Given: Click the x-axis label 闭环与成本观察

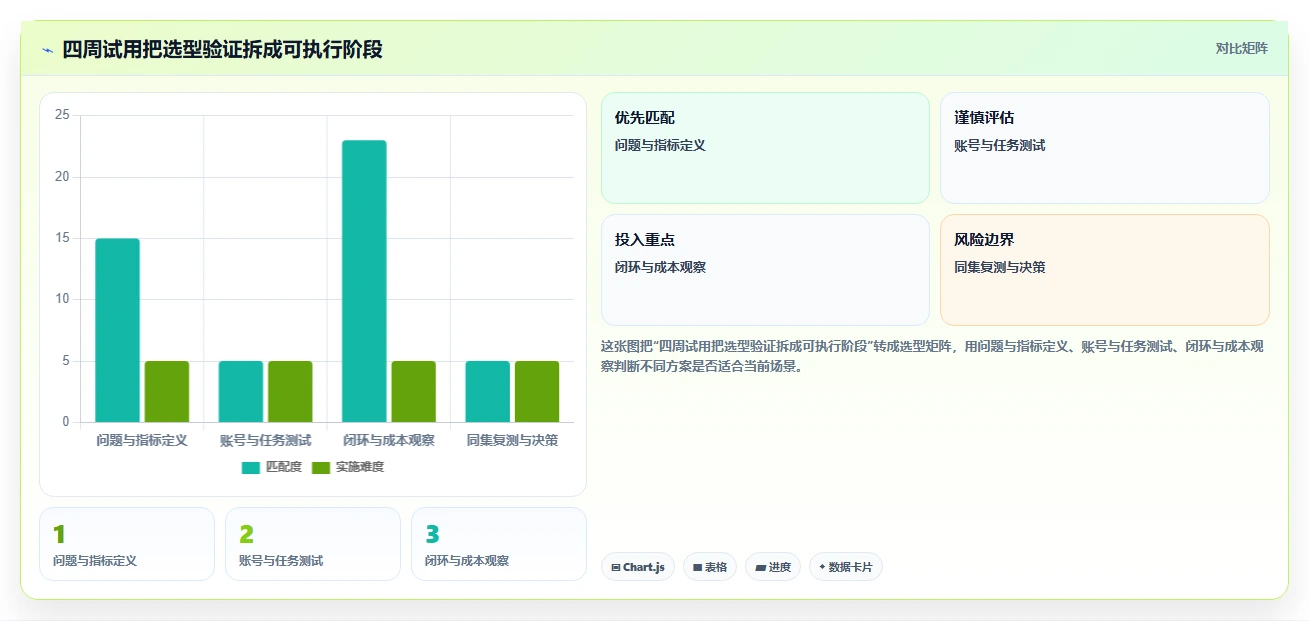Looking at the screenshot, I should (x=389, y=440).
